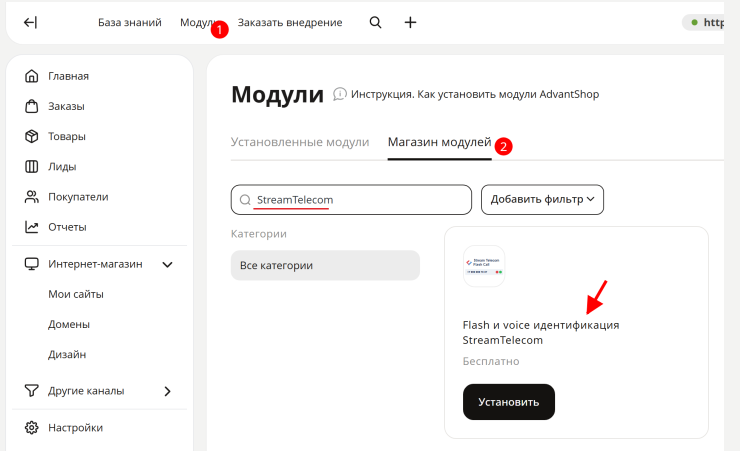Click the magnifier icon inside module search
The width and height of the screenshot is (740, 451).
tap(245, 200)
